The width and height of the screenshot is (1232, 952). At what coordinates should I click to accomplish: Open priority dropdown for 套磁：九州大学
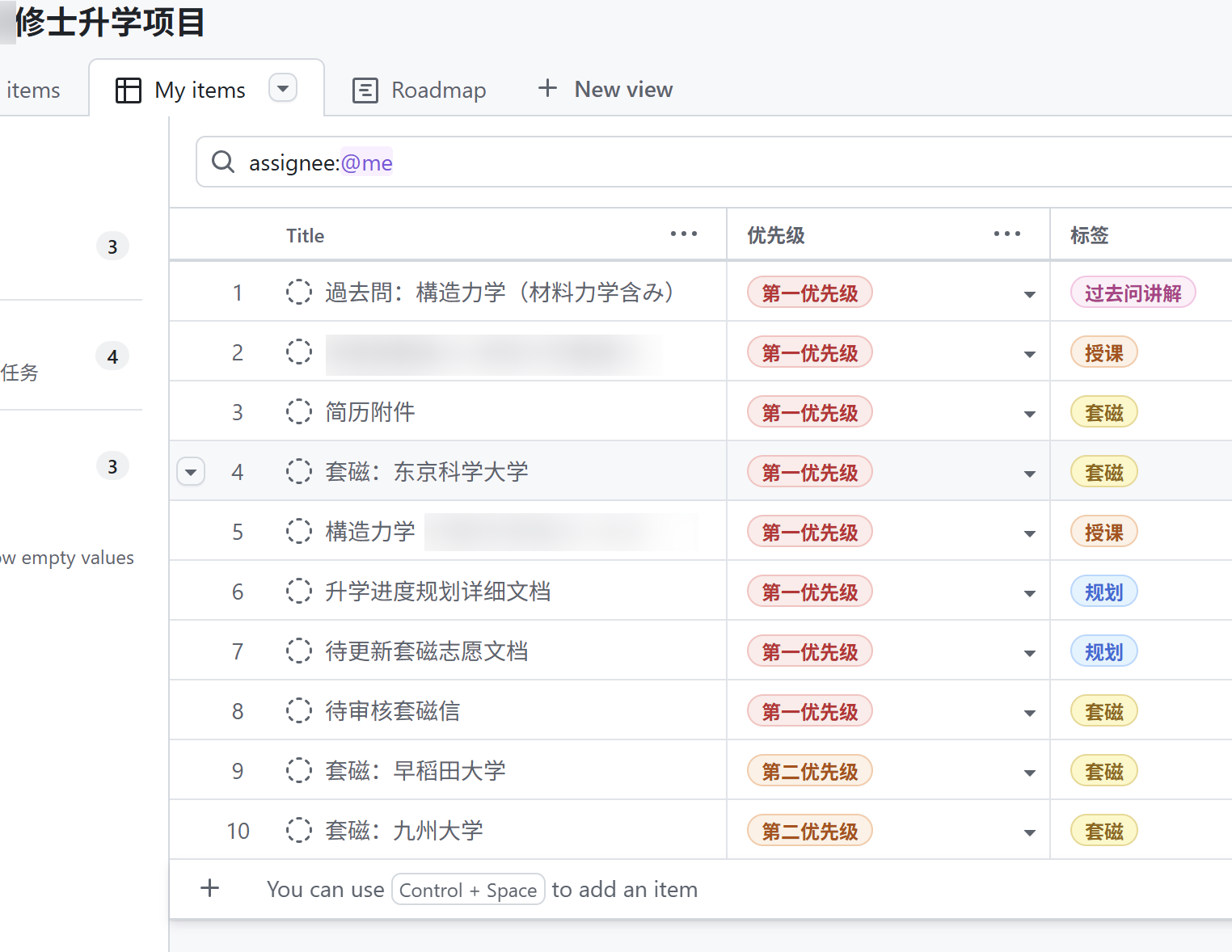point(1029,832)
